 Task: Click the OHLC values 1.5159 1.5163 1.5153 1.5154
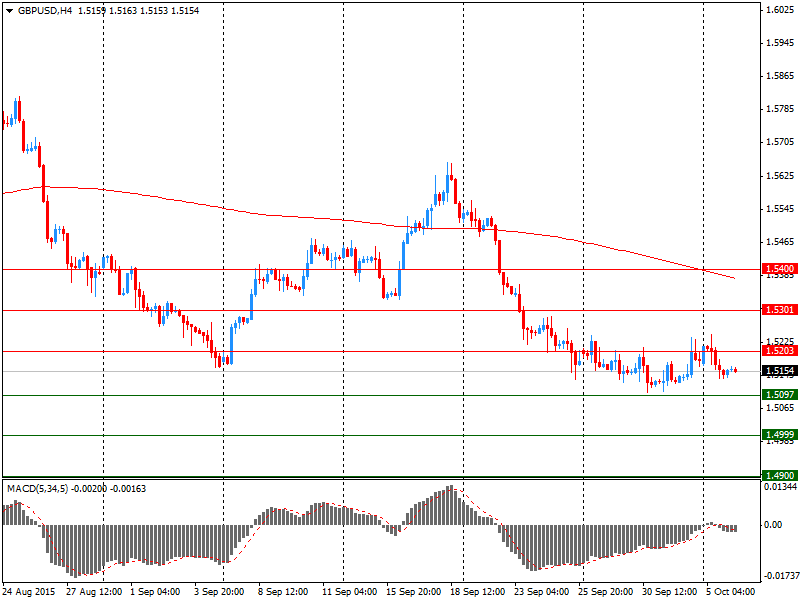pos(138,11)
